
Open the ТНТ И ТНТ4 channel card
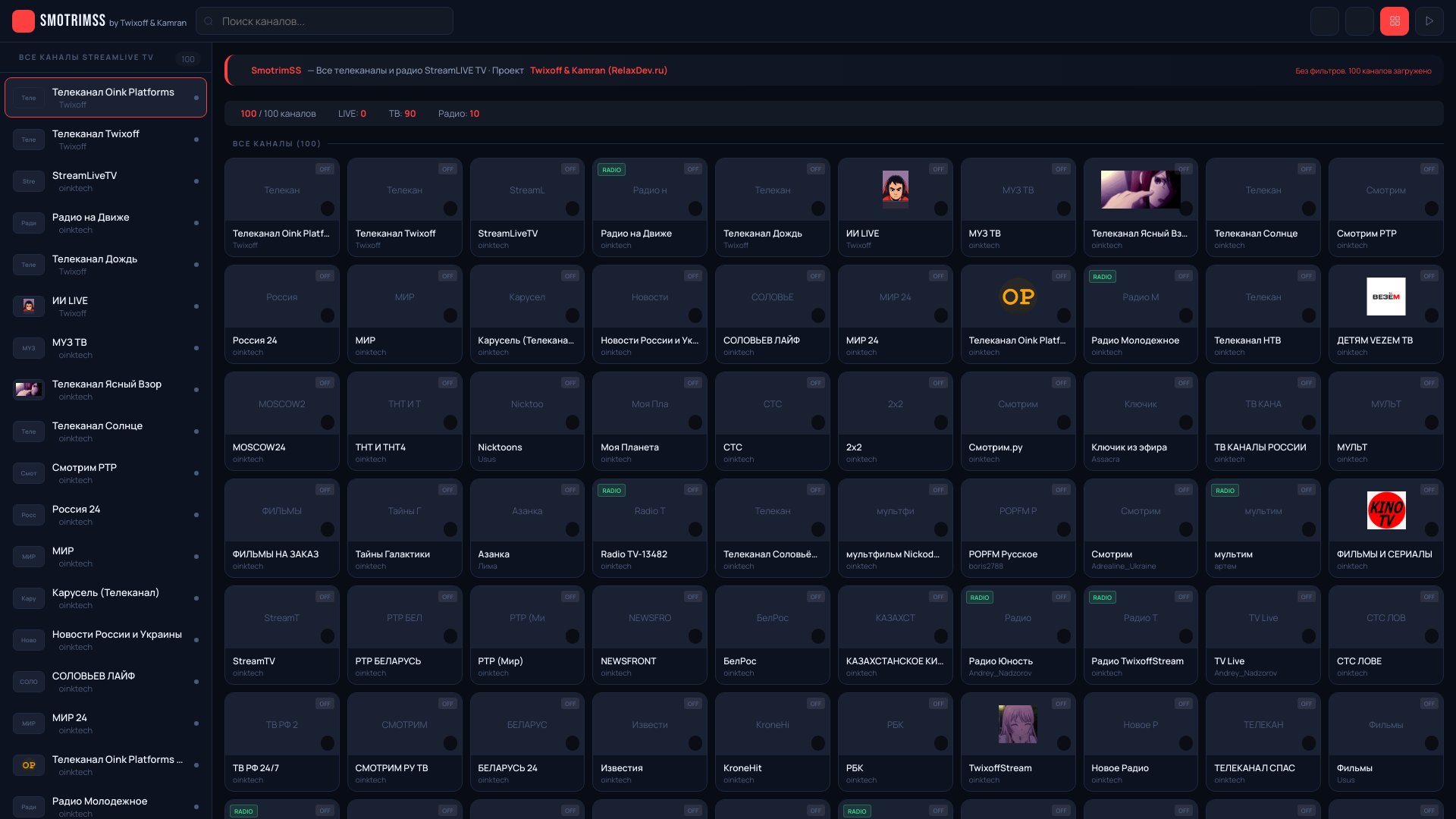(404, 421)
